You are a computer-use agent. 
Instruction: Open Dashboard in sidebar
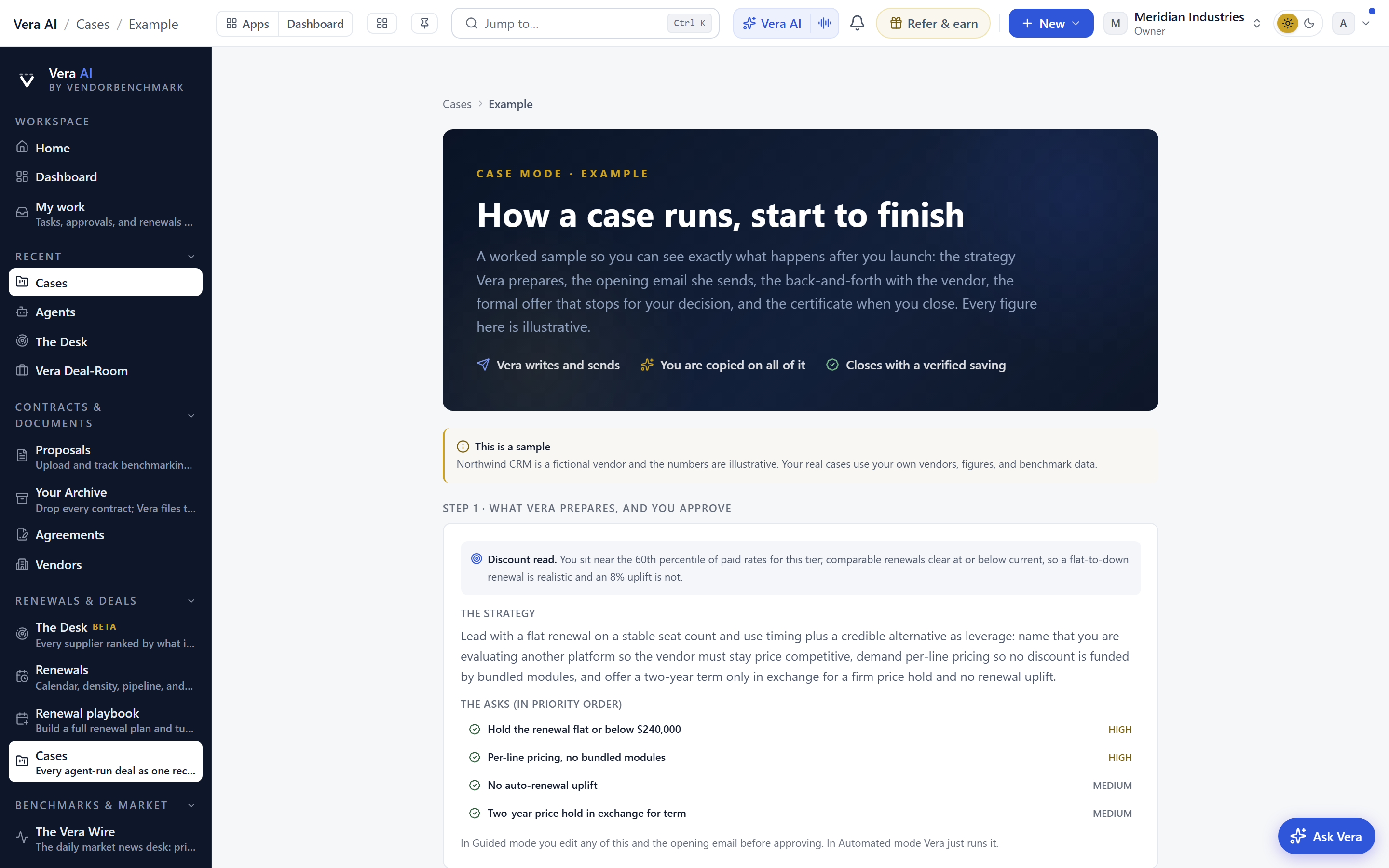click(x=106, y=177)
